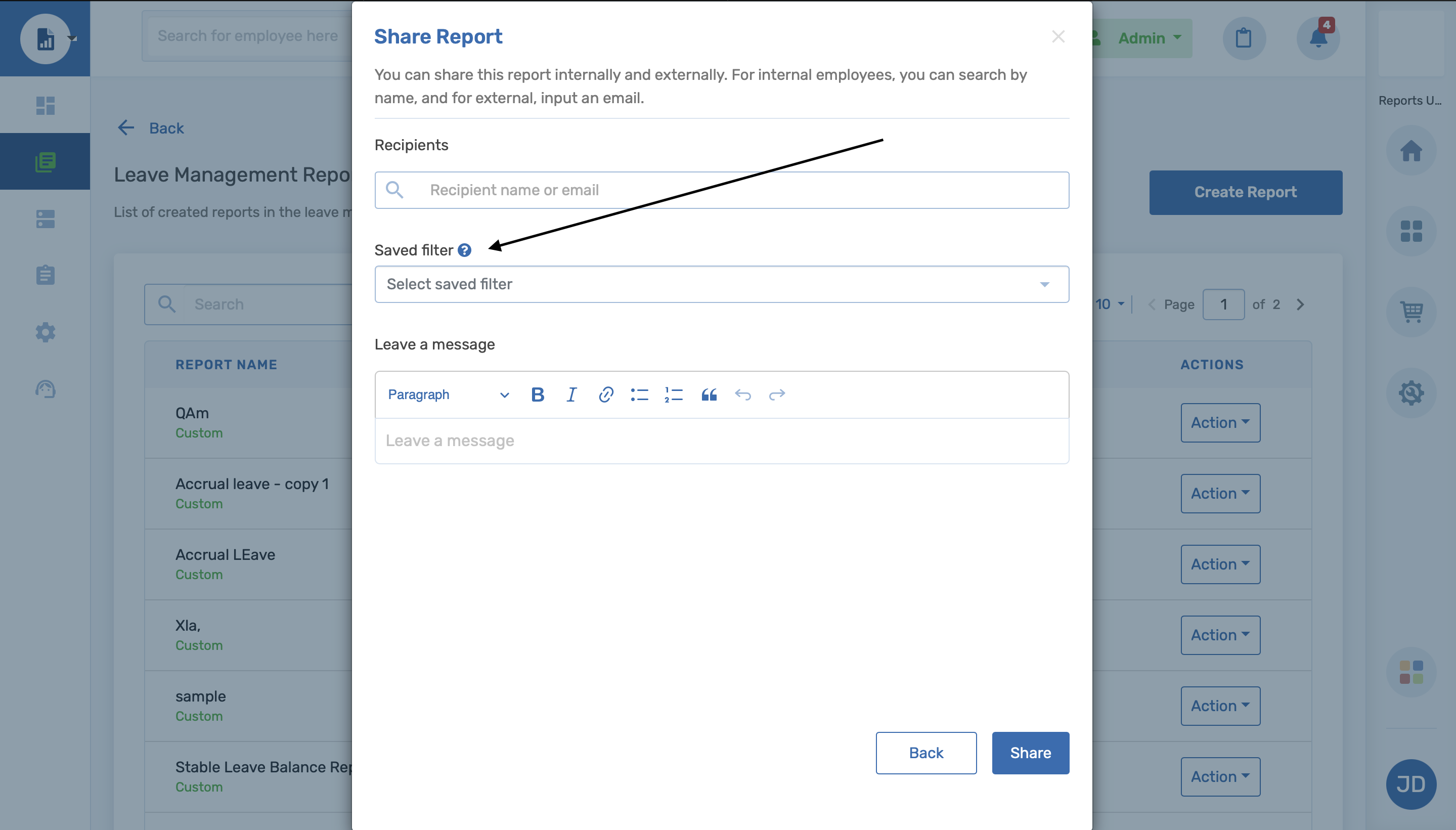Open Action dropdown for Accrual LEave

coord(1220,564)
